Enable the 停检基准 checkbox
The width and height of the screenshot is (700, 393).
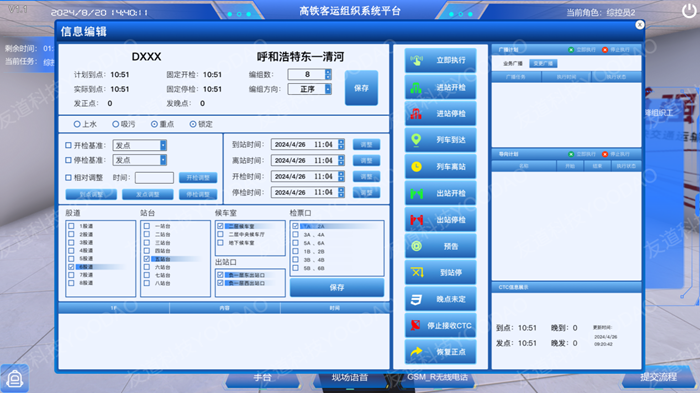(68, 160)
